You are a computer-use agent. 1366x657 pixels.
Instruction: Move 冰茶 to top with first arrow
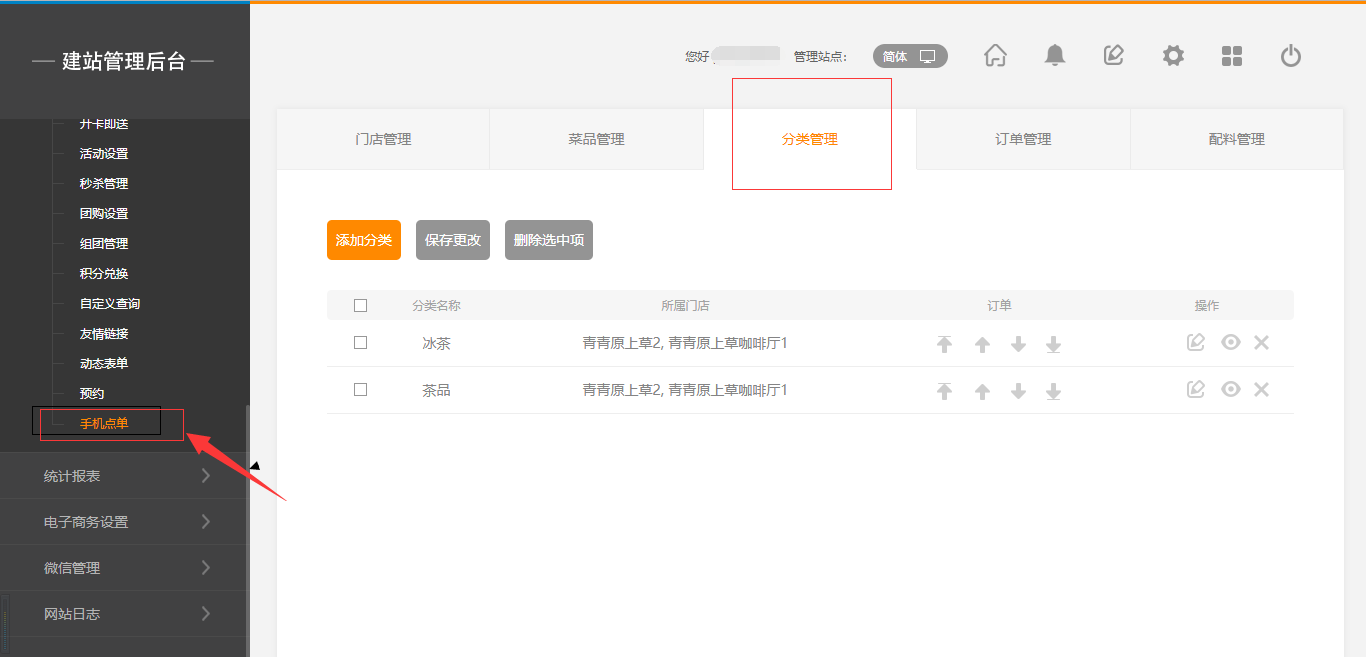coord(944,344)
